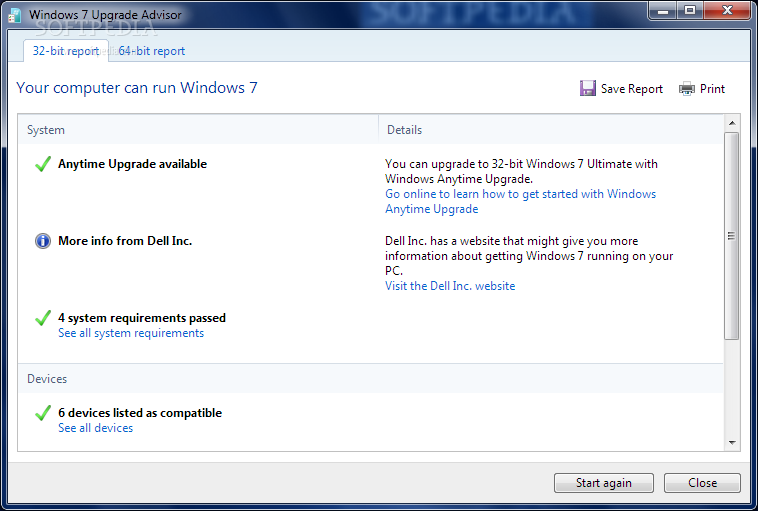Click the Upgrade Advisor title bar app icon
This screenshot has height=511, width=758.
coord(15,15)
